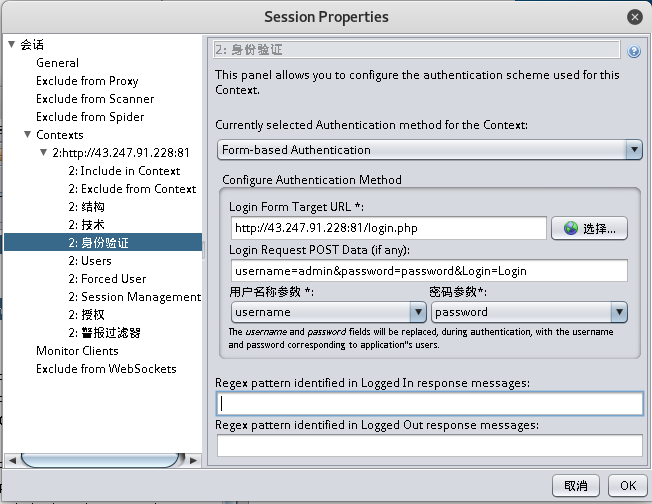Image resolution: width=652 pixels, height=504 pixels.
Task: Click the 取消 cancel button
Action: (x=575, y=485)
